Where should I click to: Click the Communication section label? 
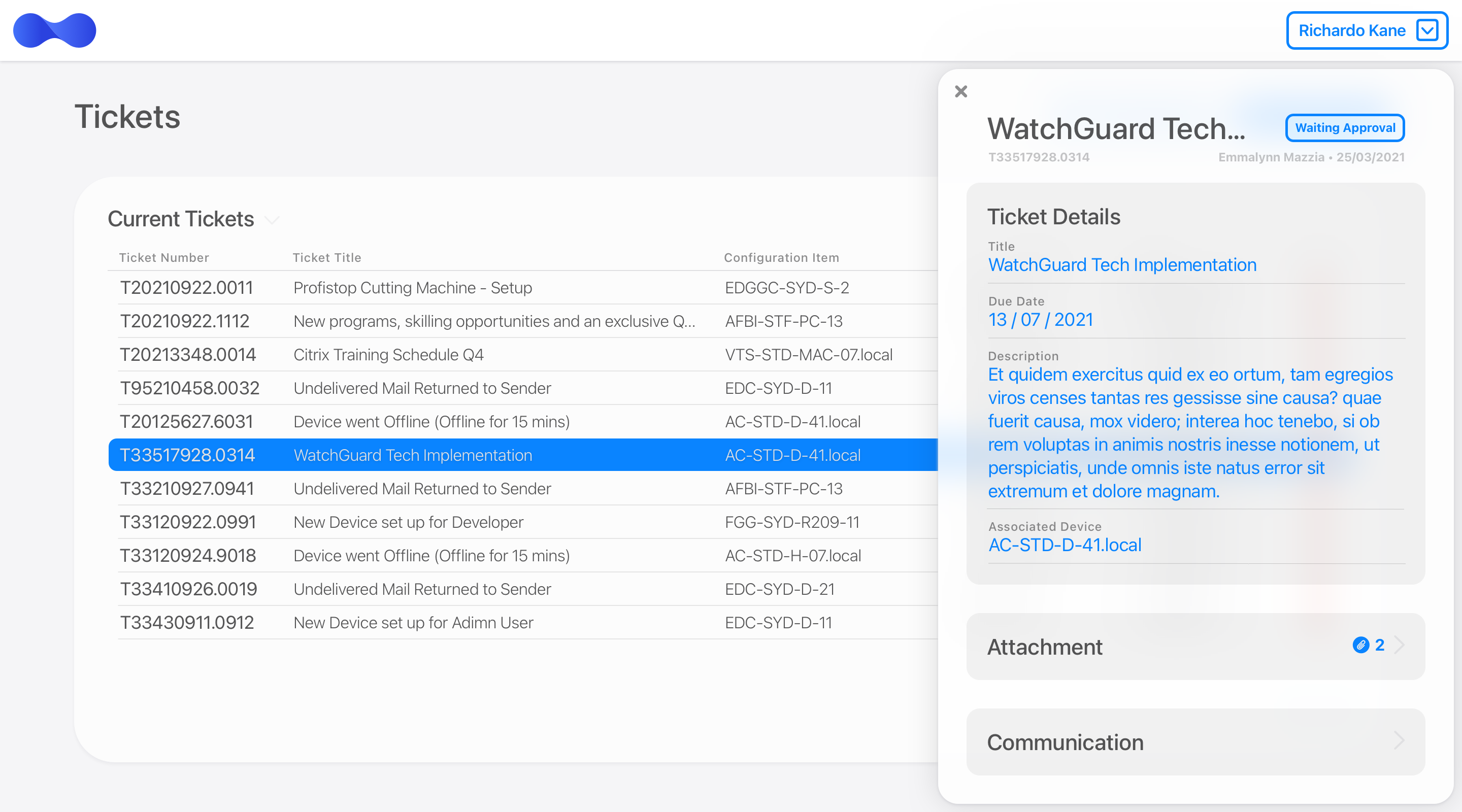point(1066,742)
